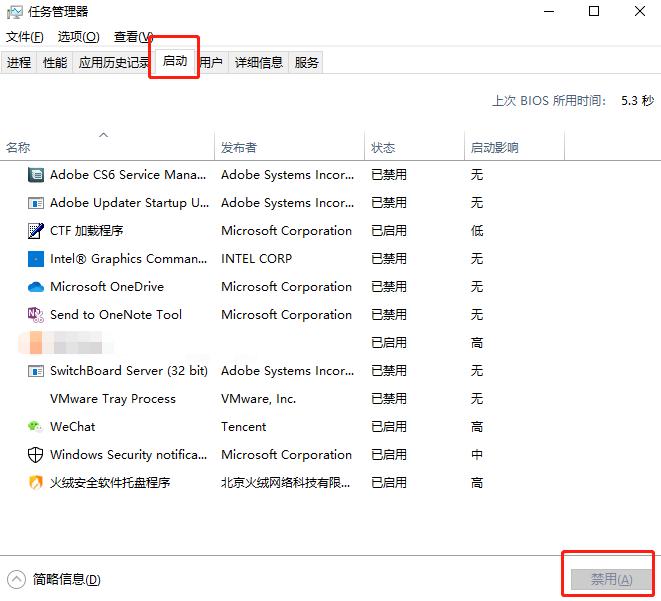
Task: Switch to the 服务 tab
Action: (x=306, y=63)
